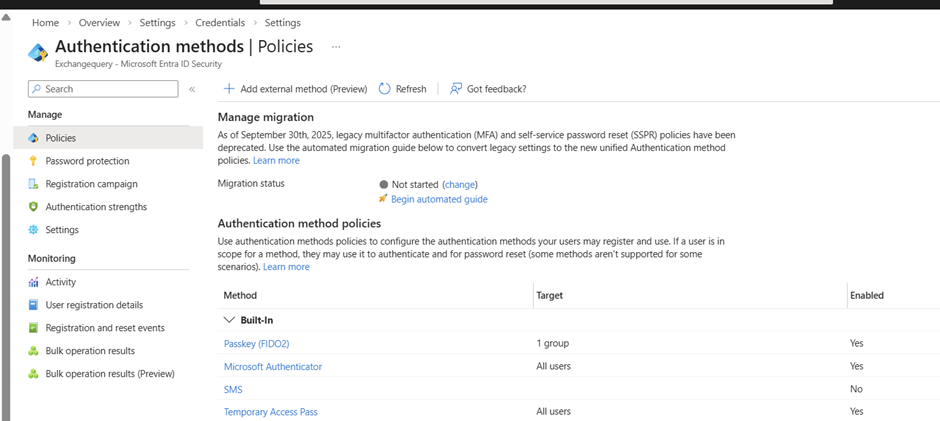Viewport: 940px width, 421px height.
Task: Click the Registration and reset events icon
Action: 33,328
